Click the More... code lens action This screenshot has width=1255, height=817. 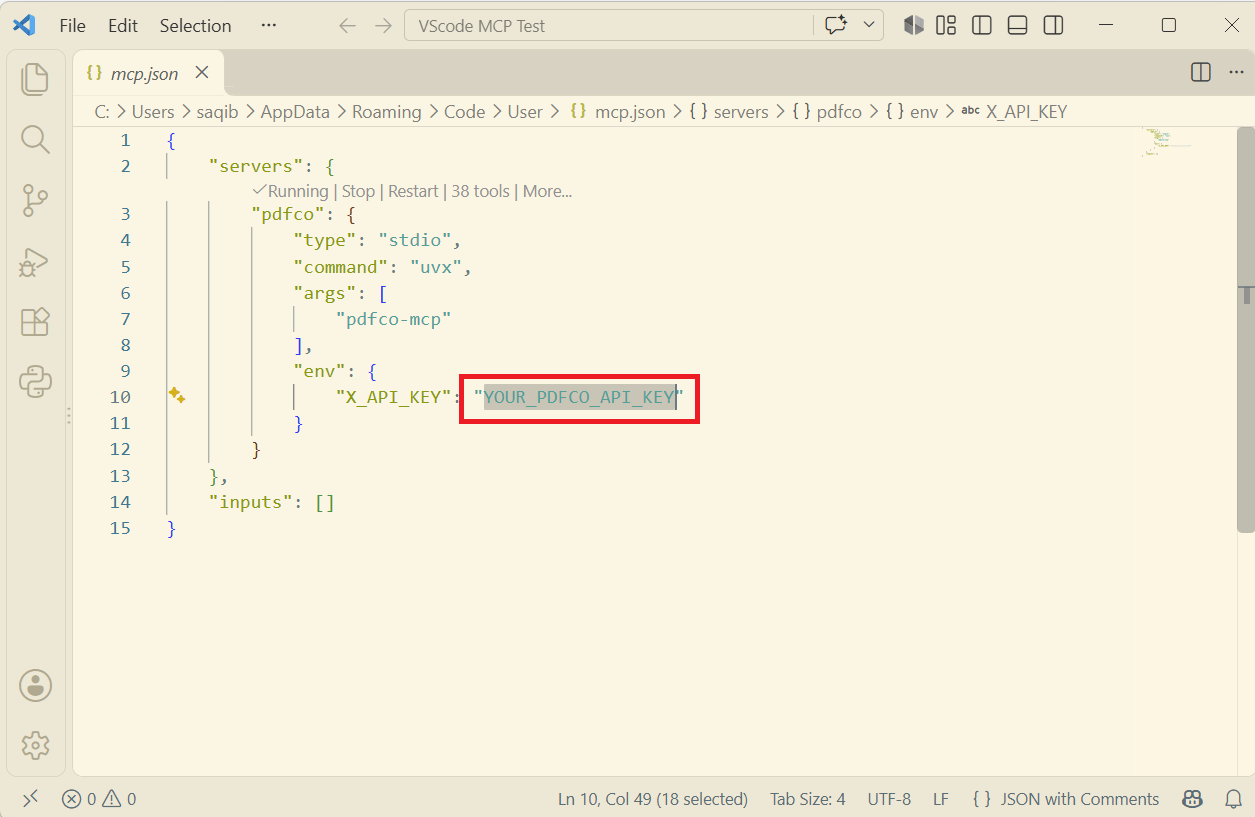(x=547, y=191)
